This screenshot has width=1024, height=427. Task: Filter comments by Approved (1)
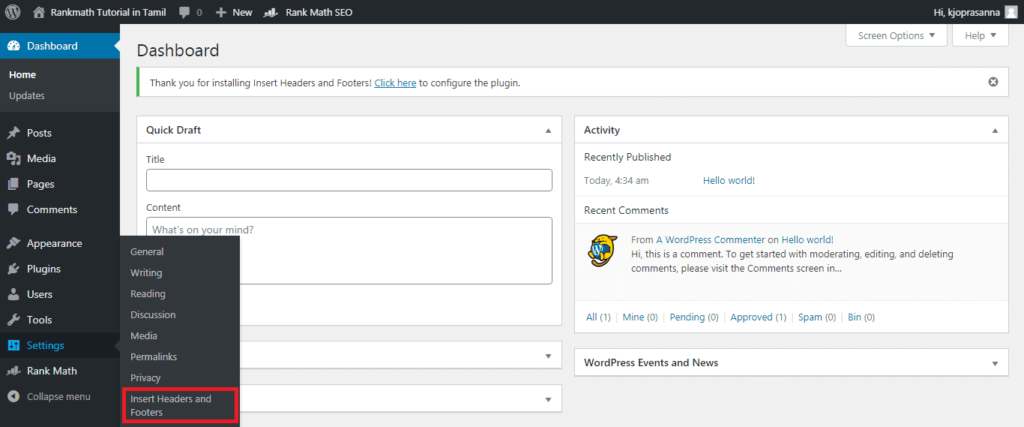click(758, 317)
